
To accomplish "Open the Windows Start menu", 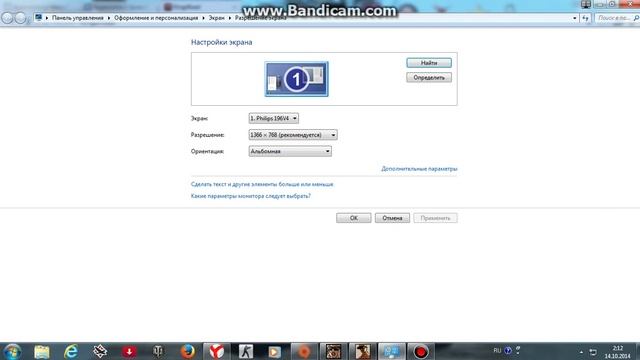I will pyautogui.click(x=12, y=351).
